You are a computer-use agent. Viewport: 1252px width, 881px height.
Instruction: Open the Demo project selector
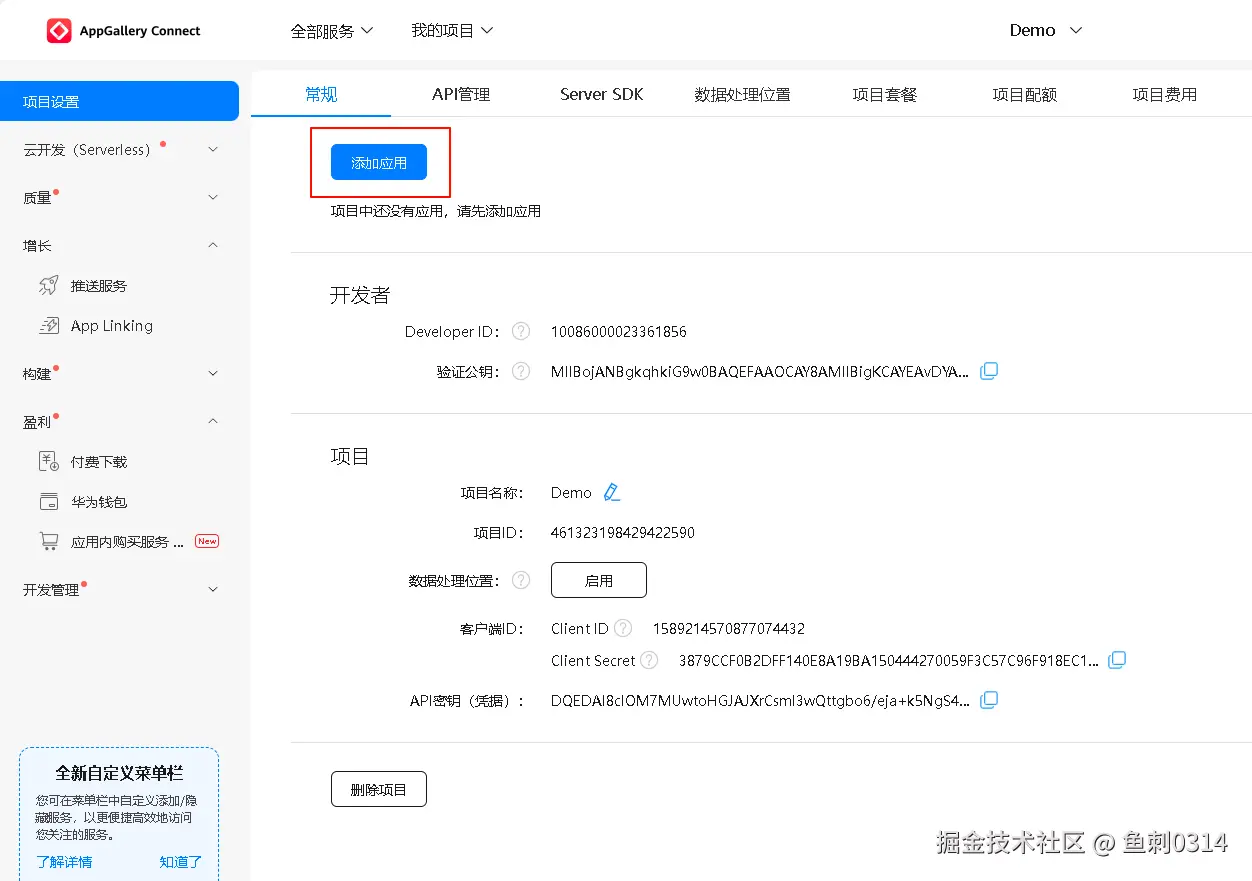pyautogui.click(x=1046, y=31)
